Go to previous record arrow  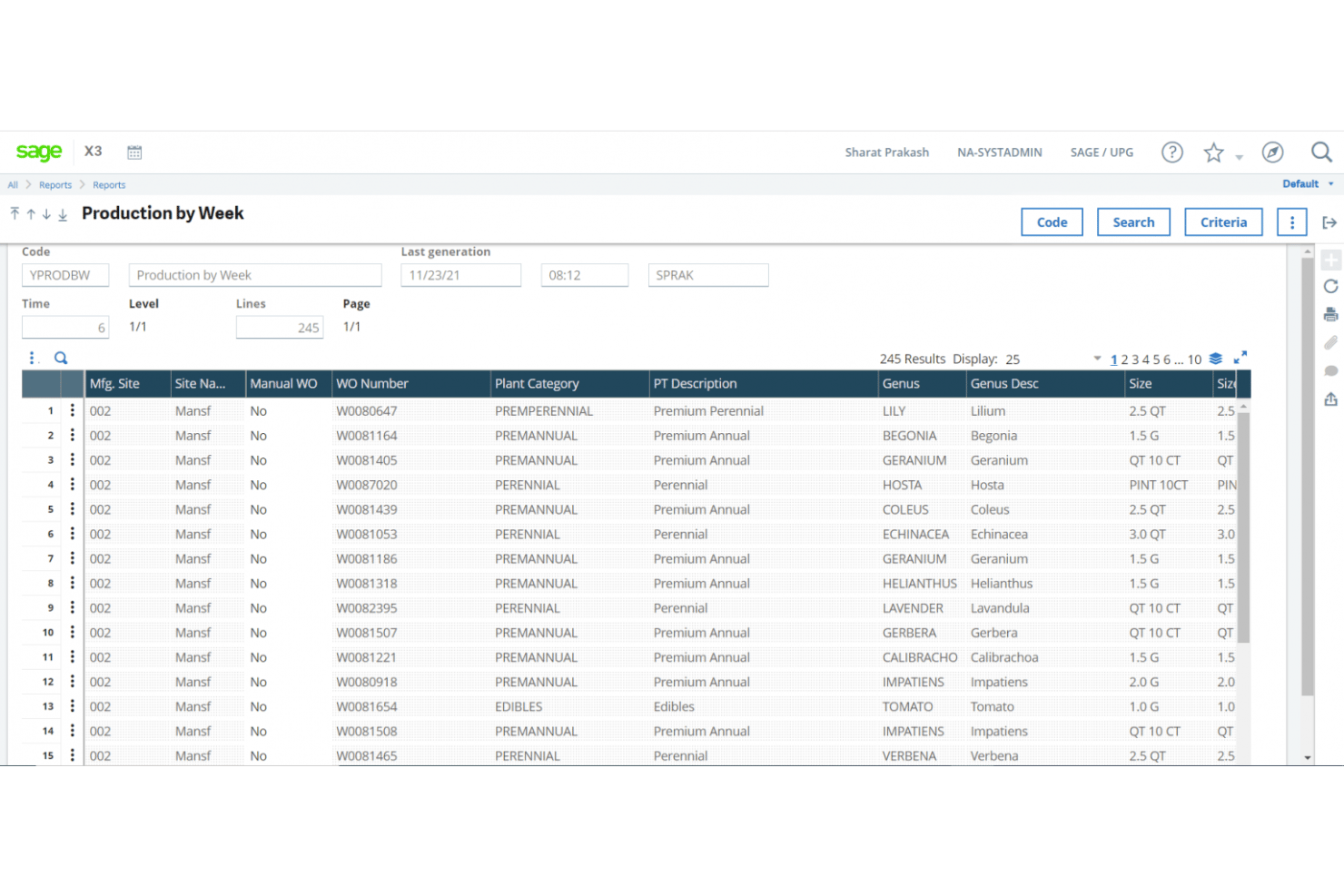tap(31, 214)
